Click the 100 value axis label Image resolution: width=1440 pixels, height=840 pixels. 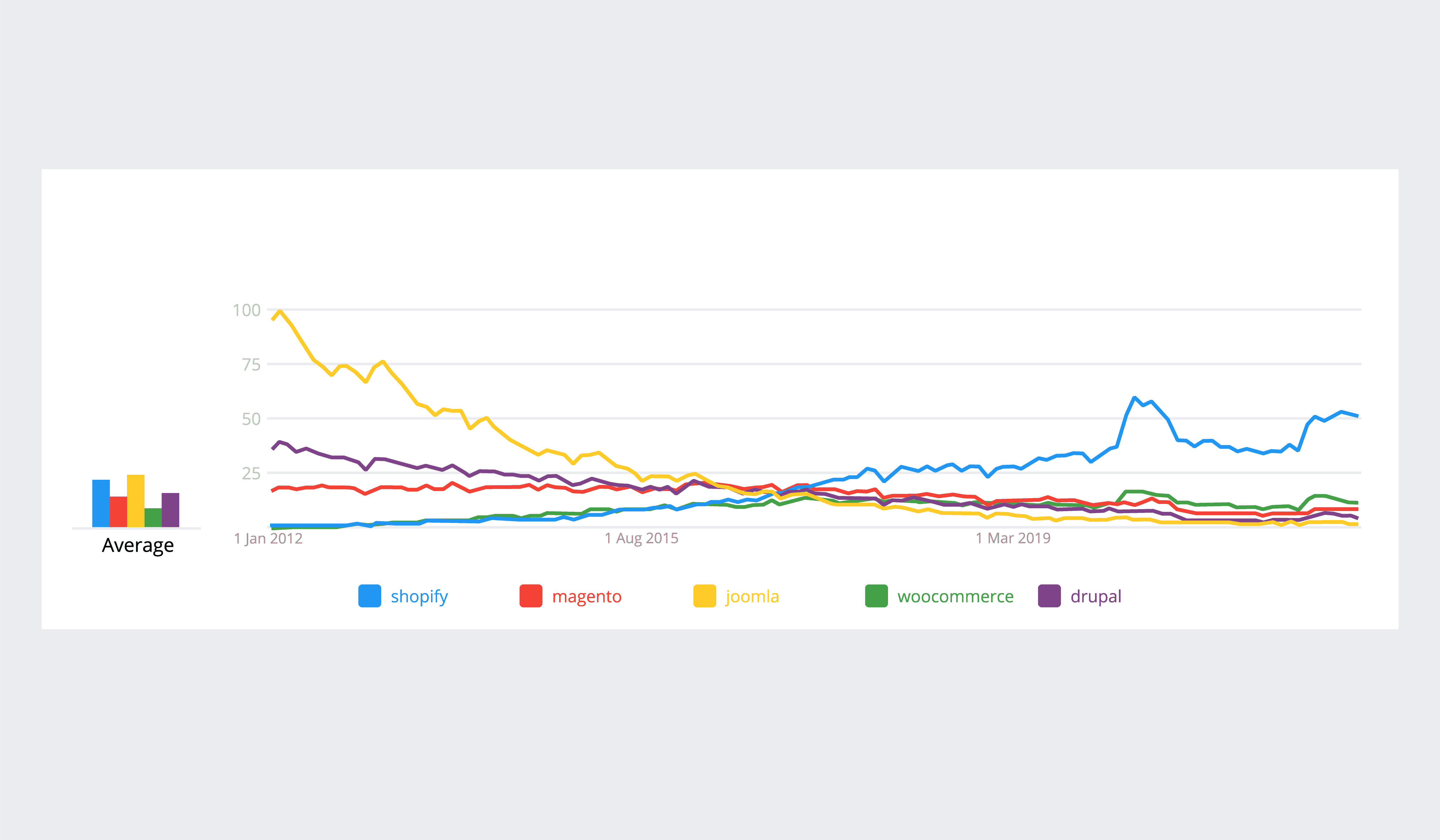pos(247,310)
